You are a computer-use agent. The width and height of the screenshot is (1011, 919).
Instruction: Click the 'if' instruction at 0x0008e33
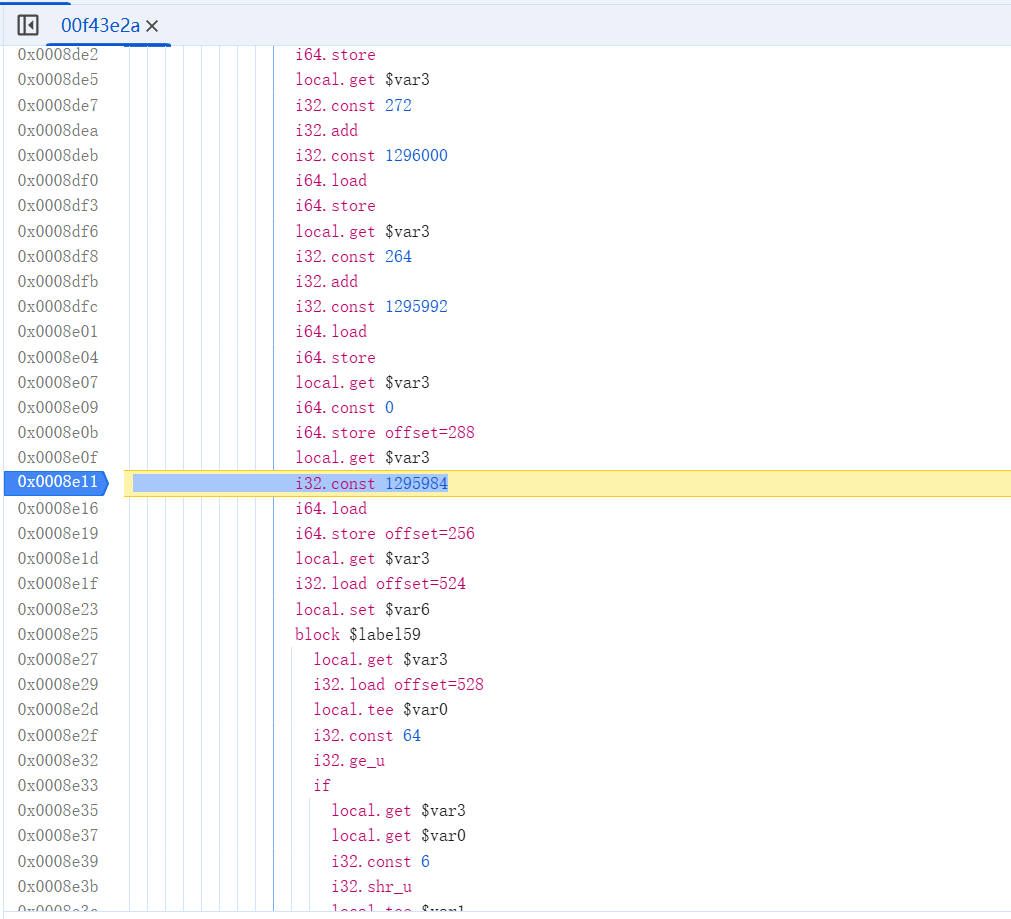click(321, 785)
